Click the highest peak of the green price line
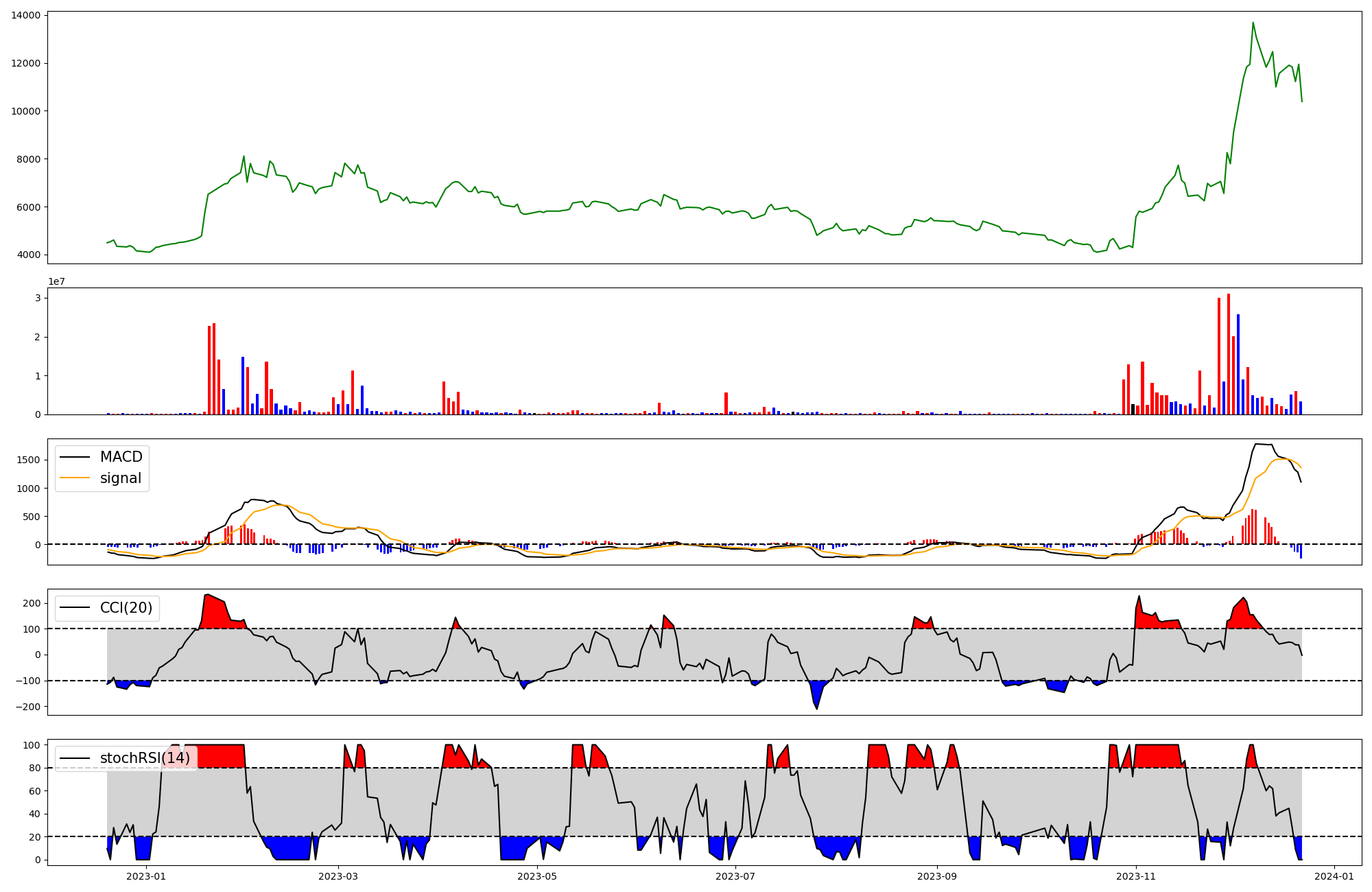Screen dimensions: 1372x892 1253,23
